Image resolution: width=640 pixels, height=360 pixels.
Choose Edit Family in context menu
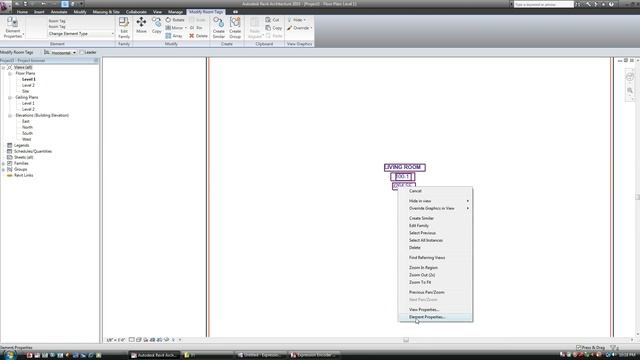pos(436,226)
